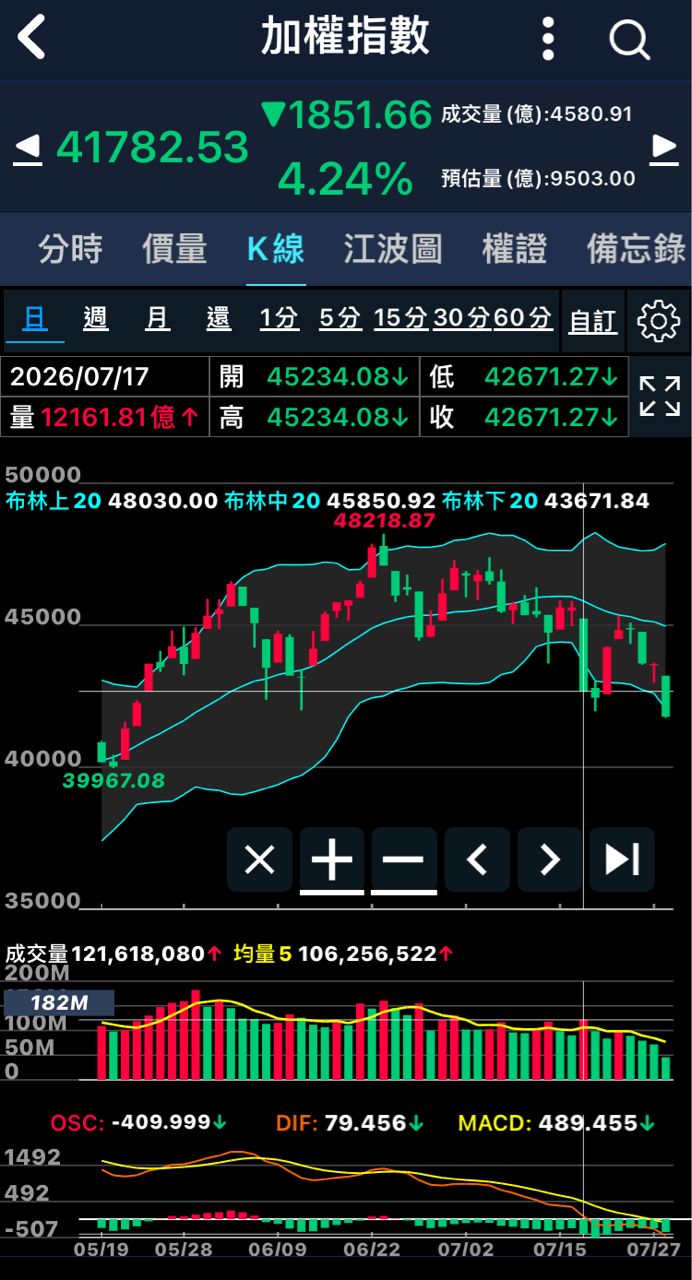
Task: Open chart settings gear icon
Action: coord(658,321)
